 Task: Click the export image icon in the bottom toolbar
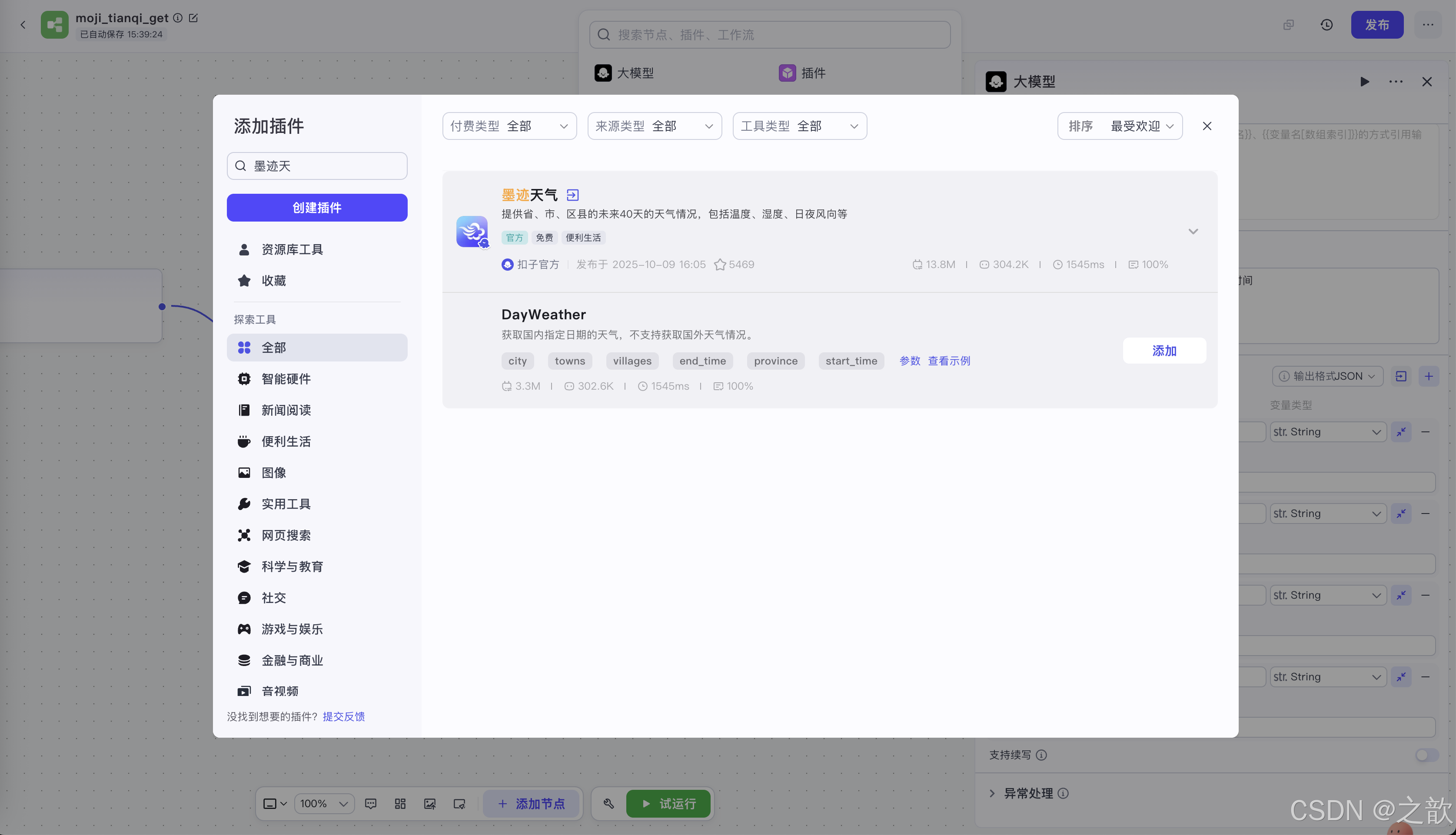coord(429,803)
